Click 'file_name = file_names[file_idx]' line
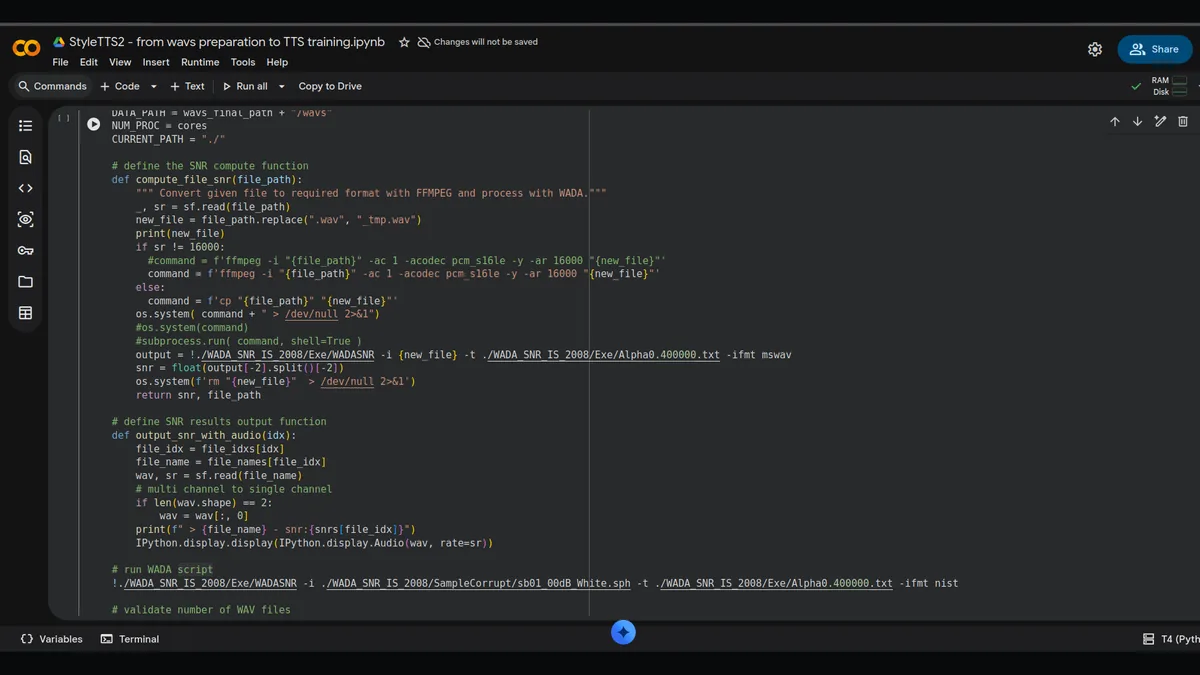Viewport: 1200px width, 675px height. (231, 462)
